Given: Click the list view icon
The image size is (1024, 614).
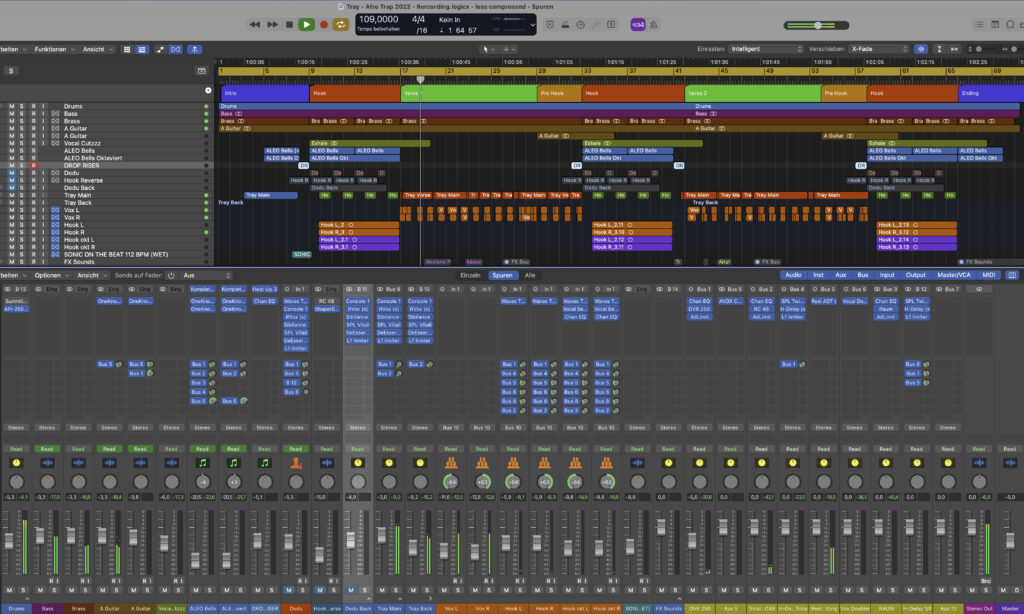Looking at the screenshot, I should pos(142,50).
